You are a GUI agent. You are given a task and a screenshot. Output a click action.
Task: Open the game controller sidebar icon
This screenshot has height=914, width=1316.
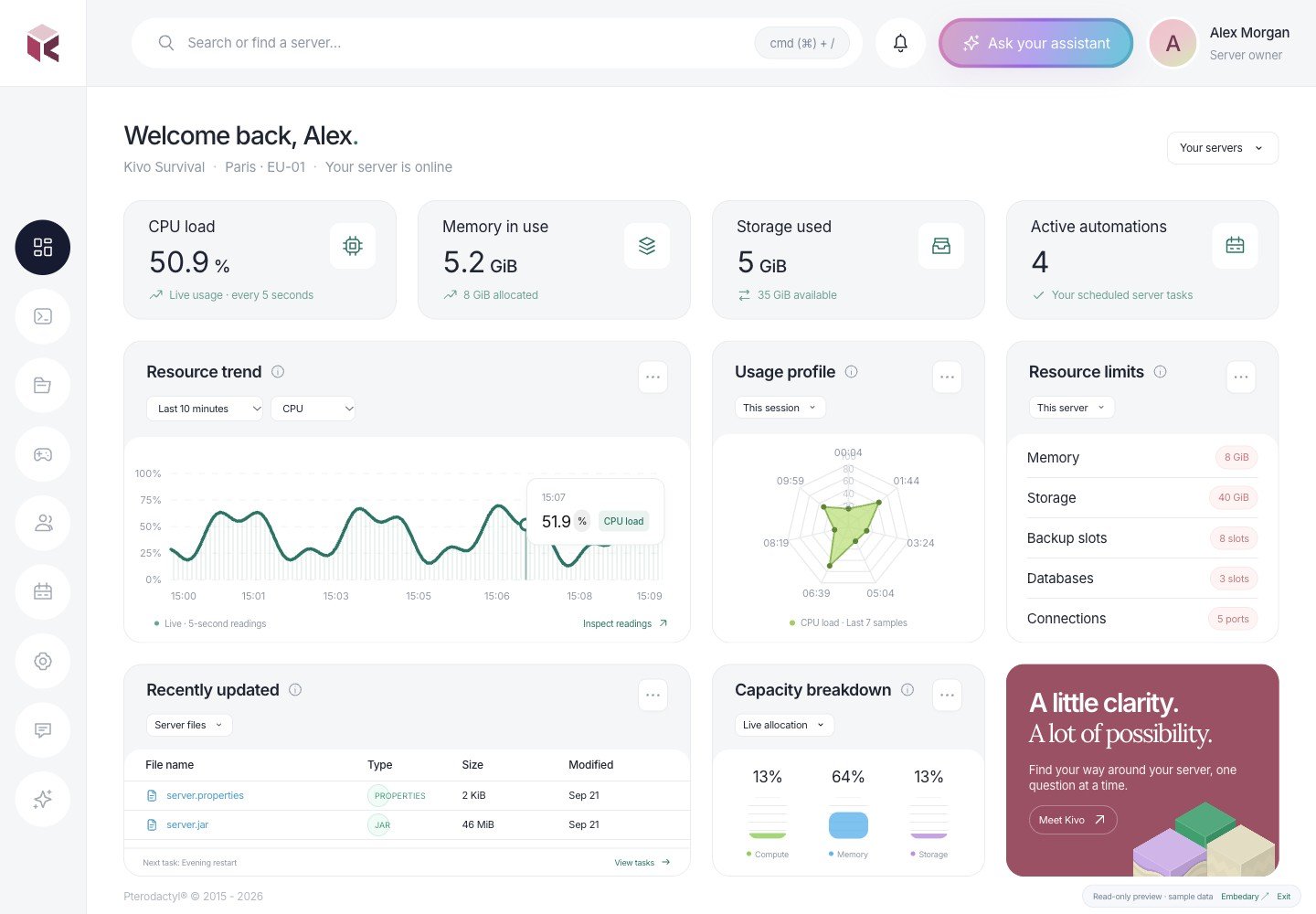(x=43, y=454)
